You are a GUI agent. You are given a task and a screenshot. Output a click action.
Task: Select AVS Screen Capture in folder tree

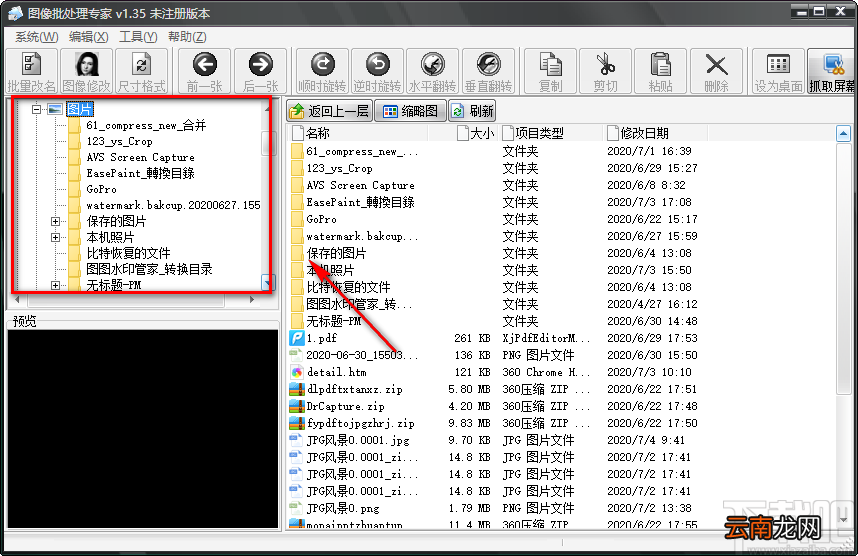pos(140,157)
